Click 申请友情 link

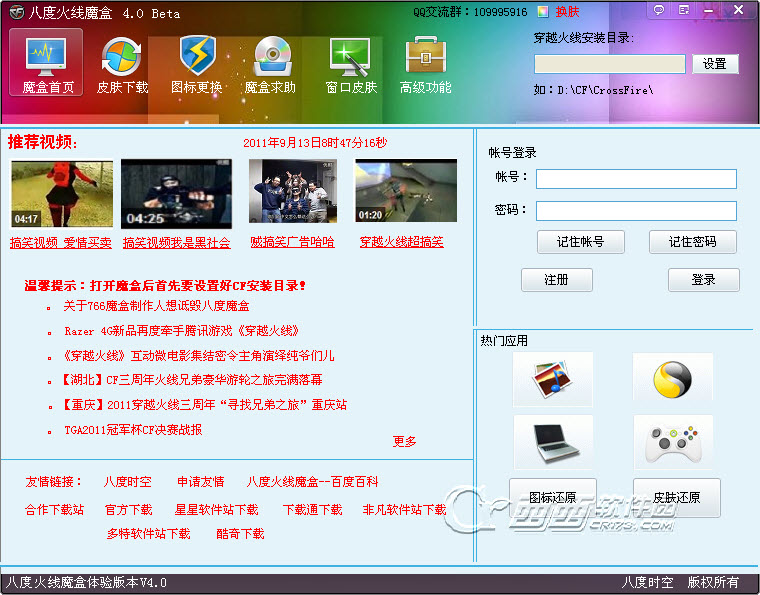click(201, 482)
